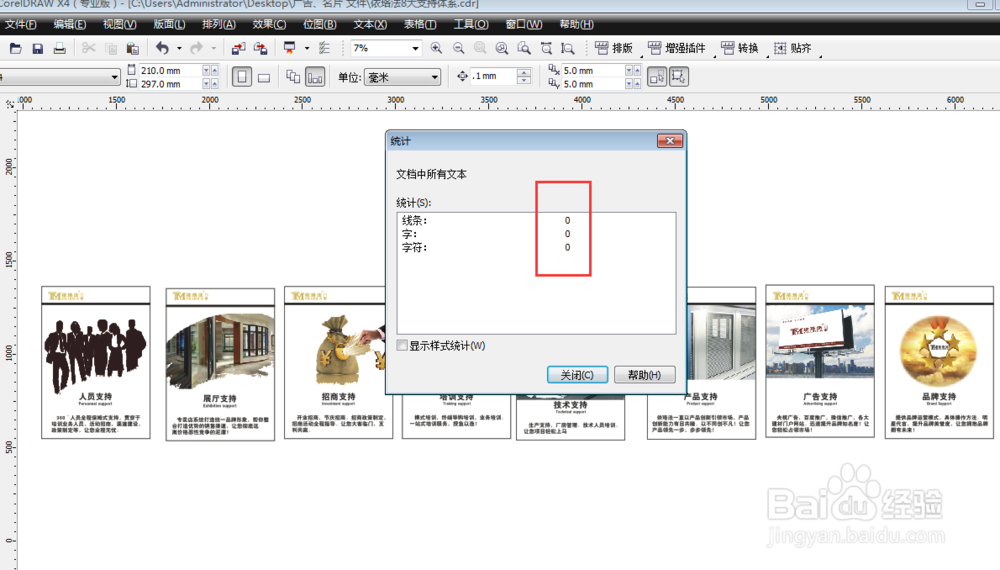Click the Redo arrow
This screenshot has height=570, width=1000.
pos(197,48)
